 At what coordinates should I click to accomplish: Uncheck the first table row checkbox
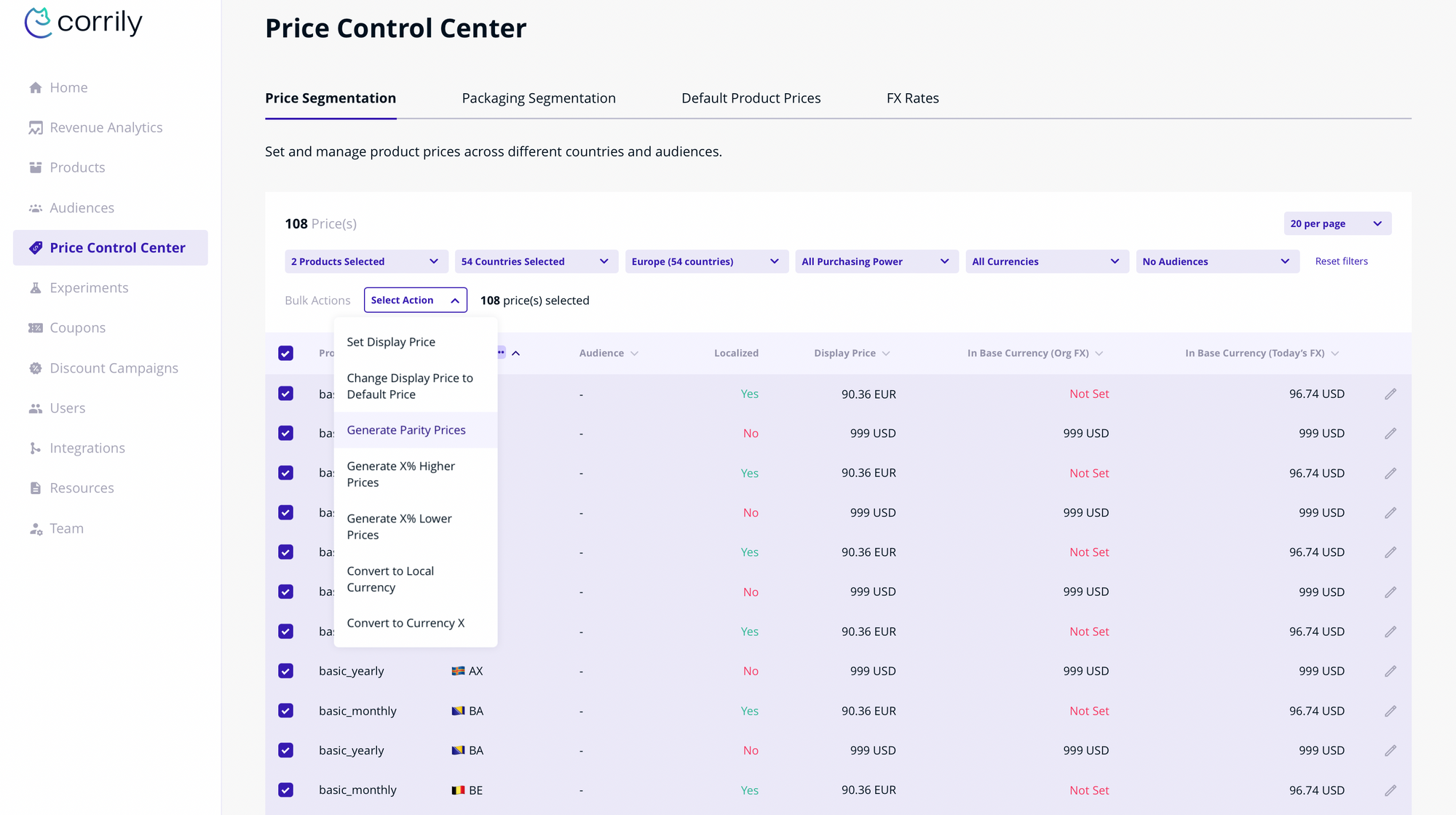click(x=285, y=394)
